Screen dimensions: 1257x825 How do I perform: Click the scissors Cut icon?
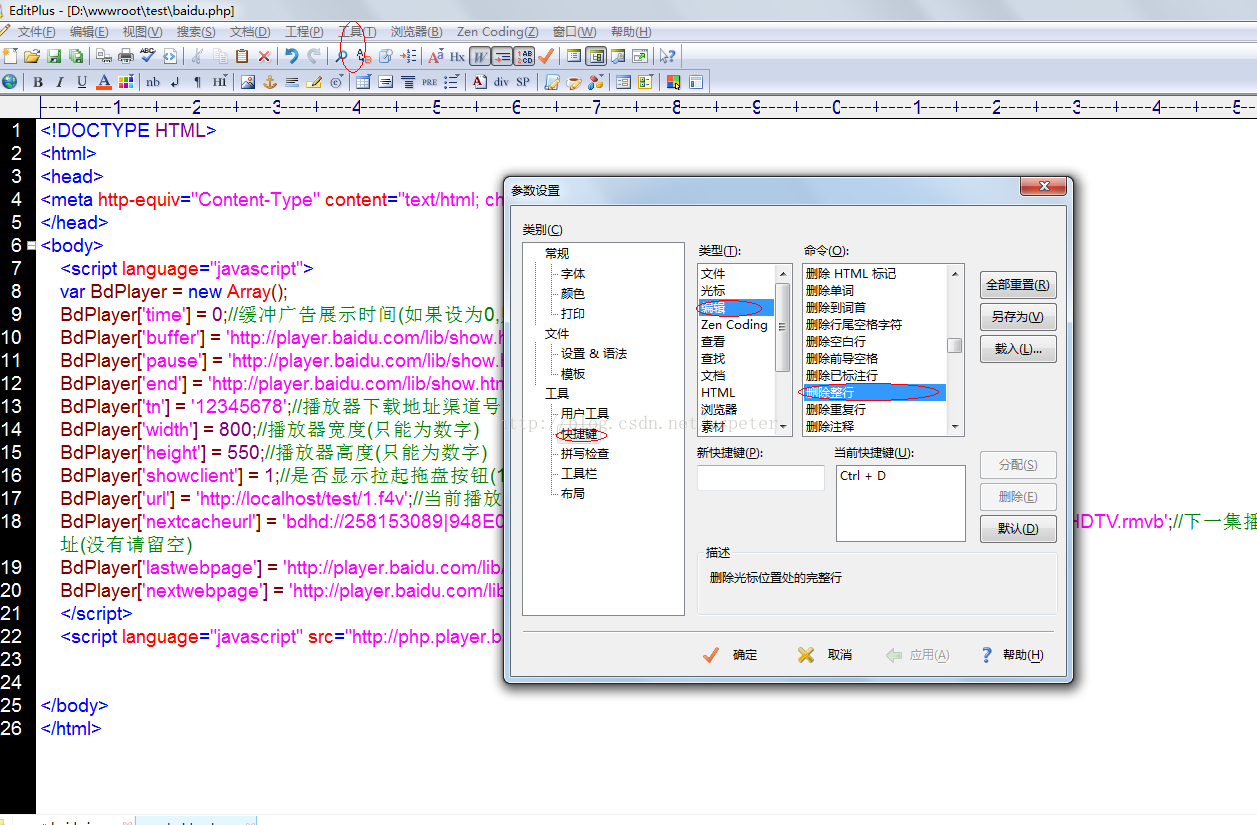pyautogui.click(x=197, y=57)
